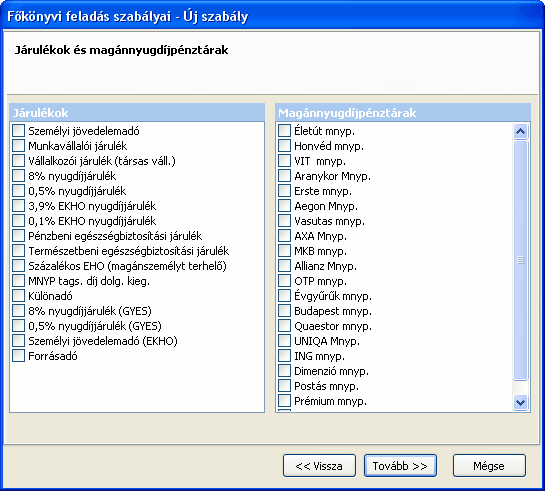Click the Magánnyugdíjpénztárak list scrollbar thumb

[520, 260]
